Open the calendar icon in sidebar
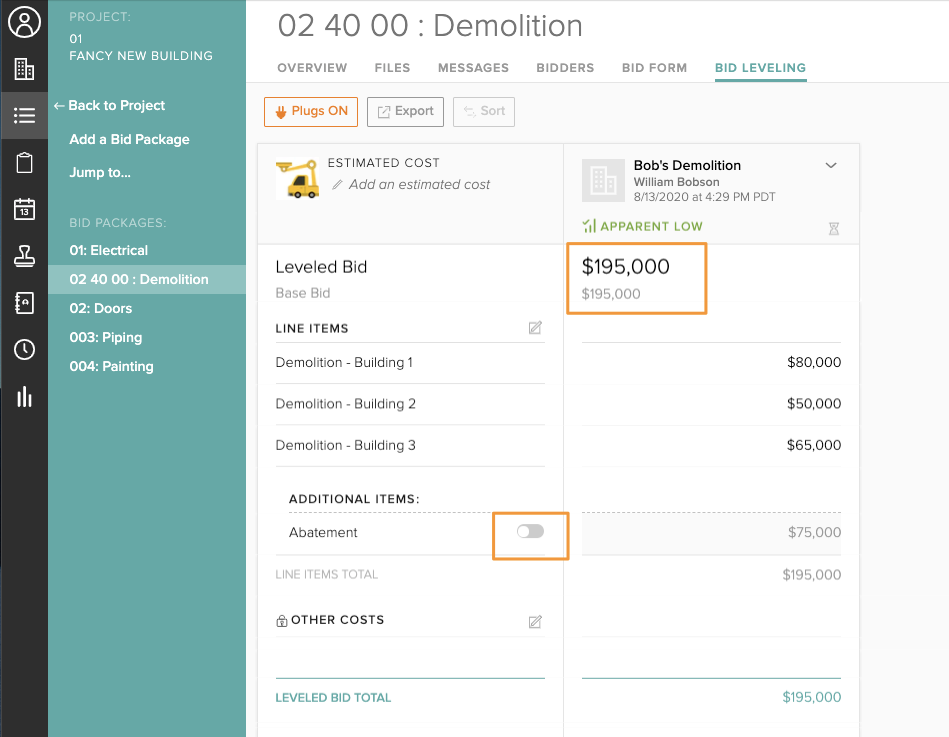The height and width of the screenshot is (737, 949). tap(24, 209)
